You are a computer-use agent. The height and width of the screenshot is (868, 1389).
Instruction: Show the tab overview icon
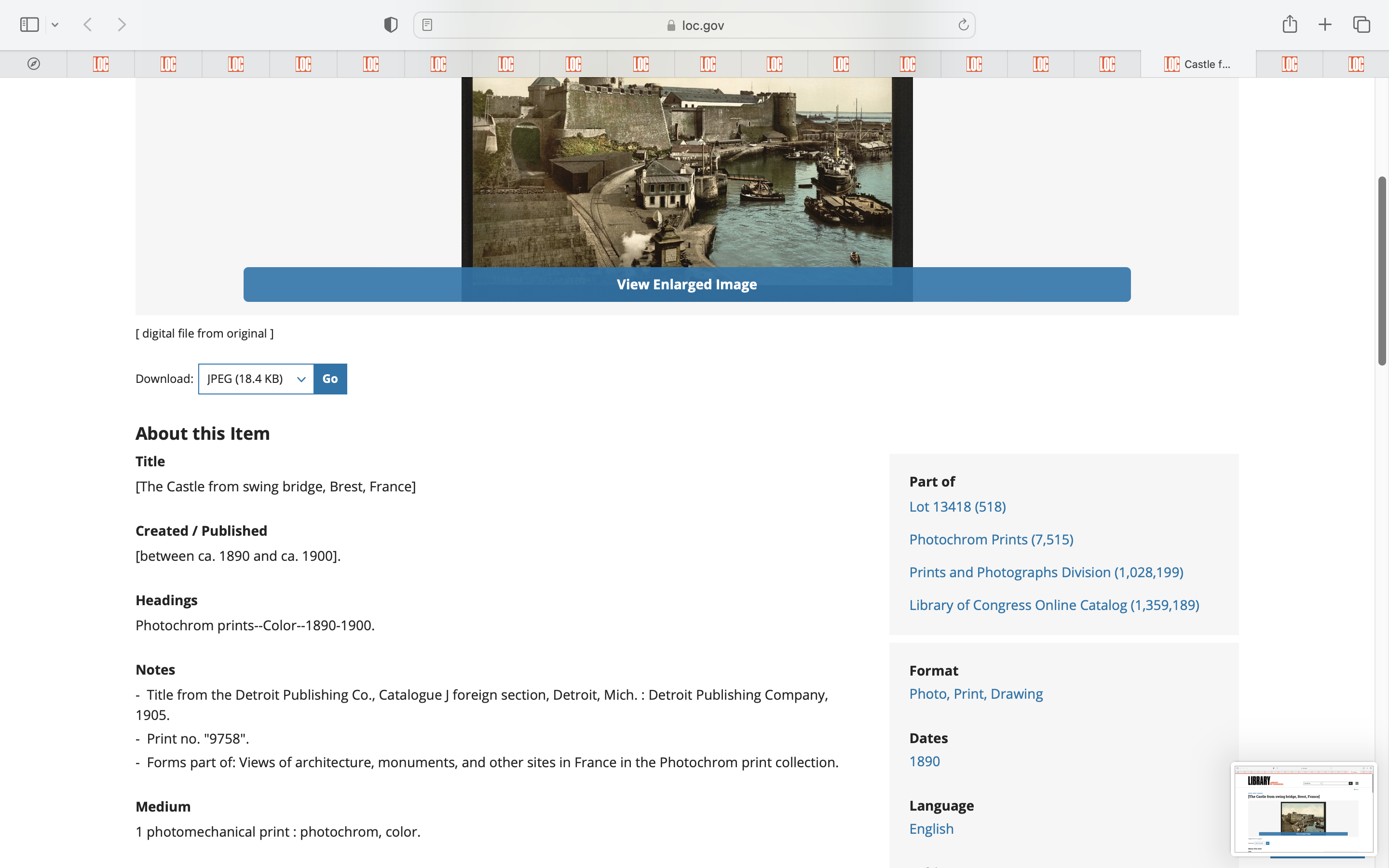(x=1362, y=25)
